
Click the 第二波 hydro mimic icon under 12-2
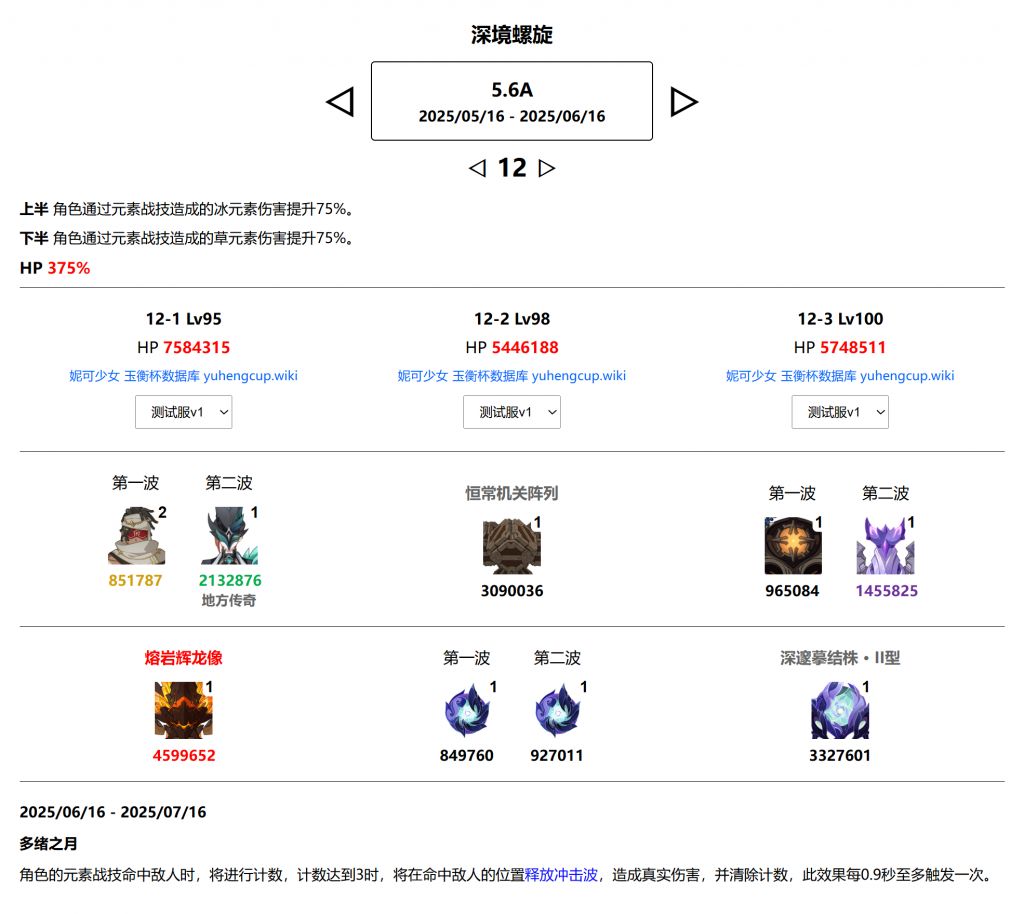(558, 710)
